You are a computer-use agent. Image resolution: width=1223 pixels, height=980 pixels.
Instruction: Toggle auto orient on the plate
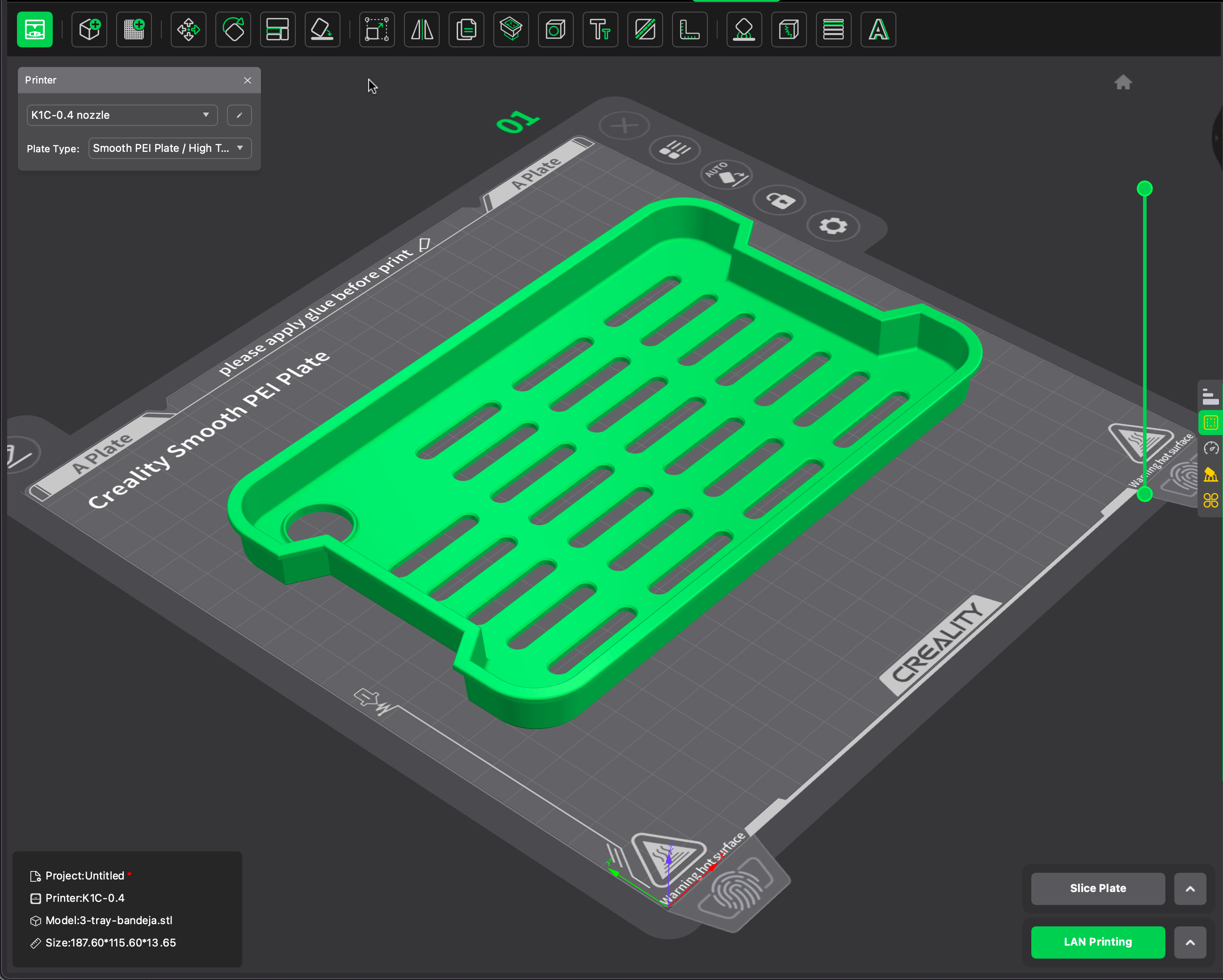(727, 174)
